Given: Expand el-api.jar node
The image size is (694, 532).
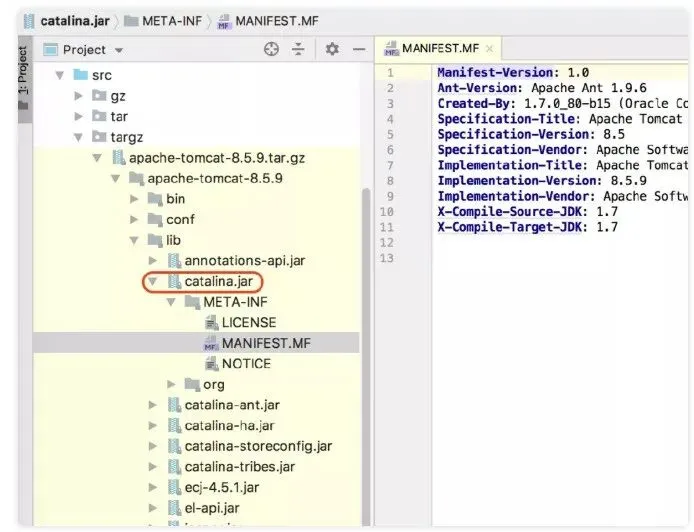Looking at the screenshot, I should pos(153,508).
